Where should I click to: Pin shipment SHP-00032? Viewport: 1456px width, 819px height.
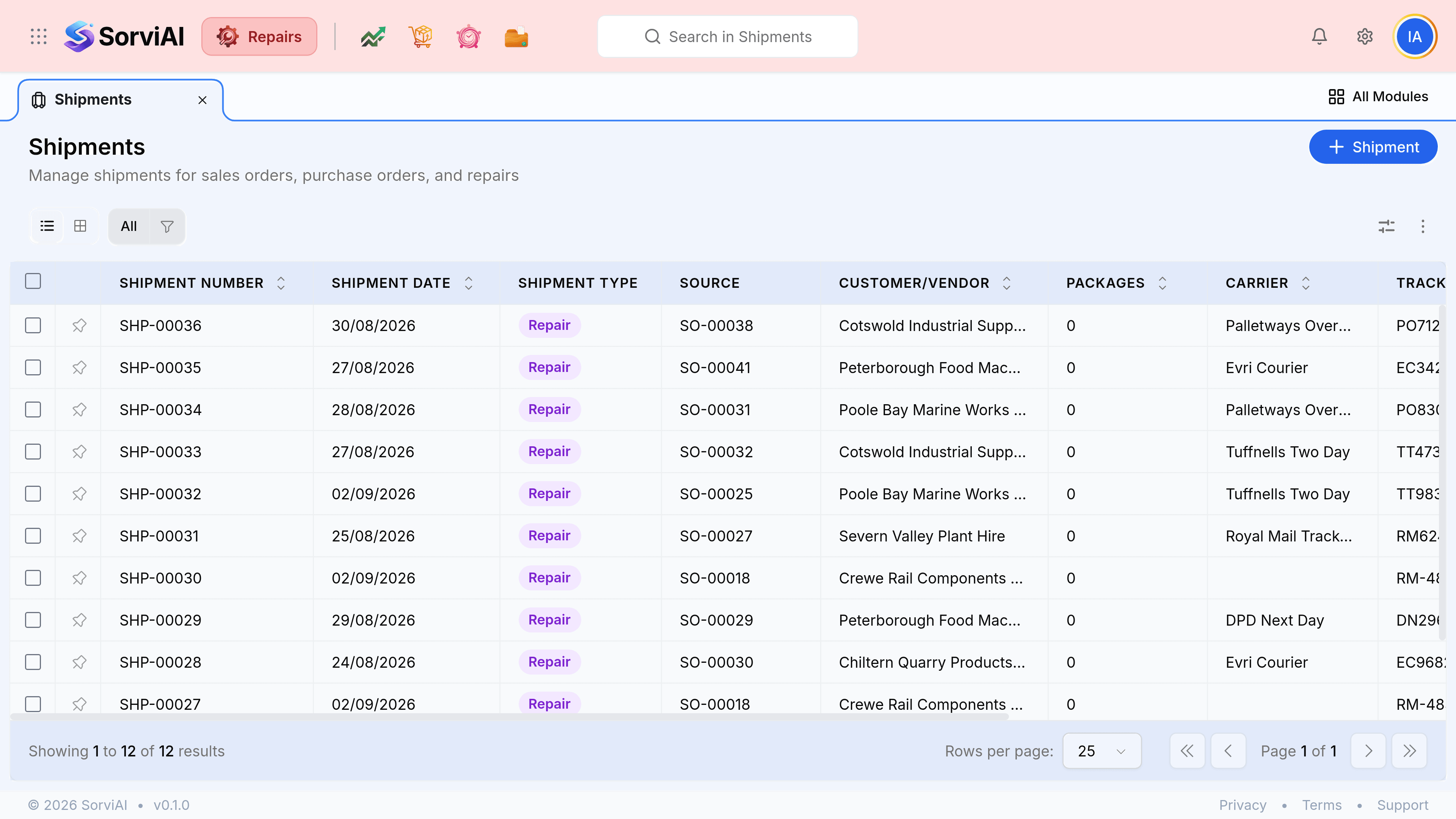[x=79, y=494]
